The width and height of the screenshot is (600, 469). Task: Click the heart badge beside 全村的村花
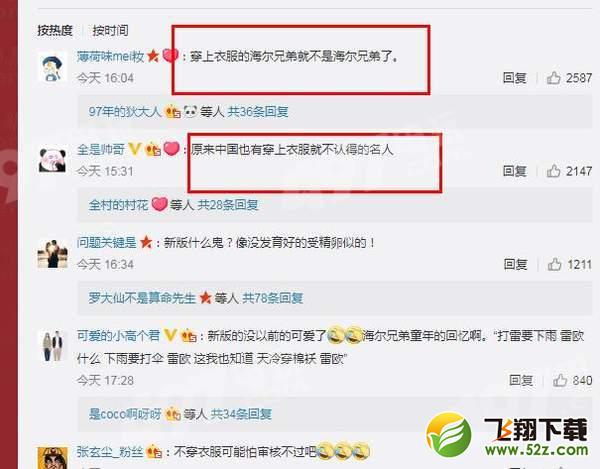coord(159,204)
